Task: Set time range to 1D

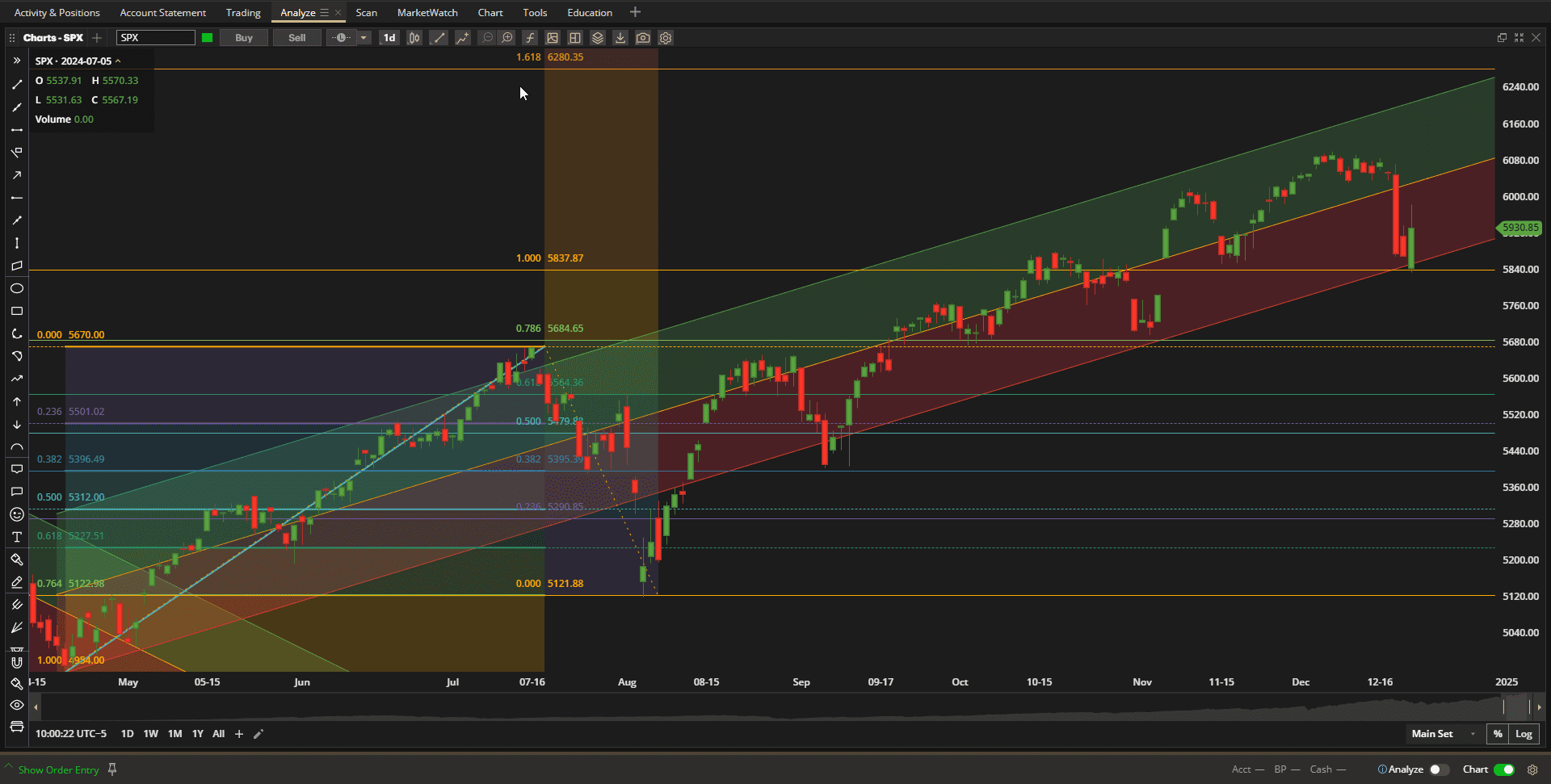Action: coord(127,734)
